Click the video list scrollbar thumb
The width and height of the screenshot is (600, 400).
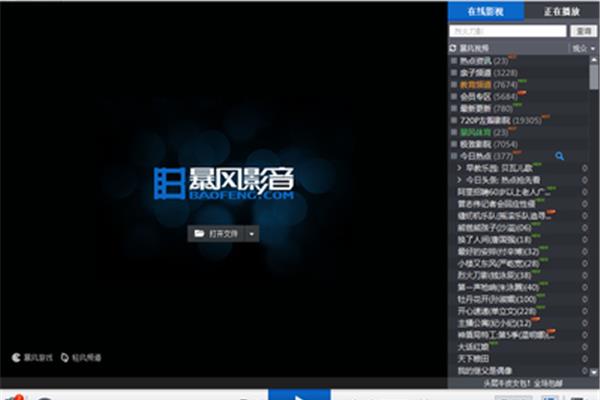[x=594, y=77]
